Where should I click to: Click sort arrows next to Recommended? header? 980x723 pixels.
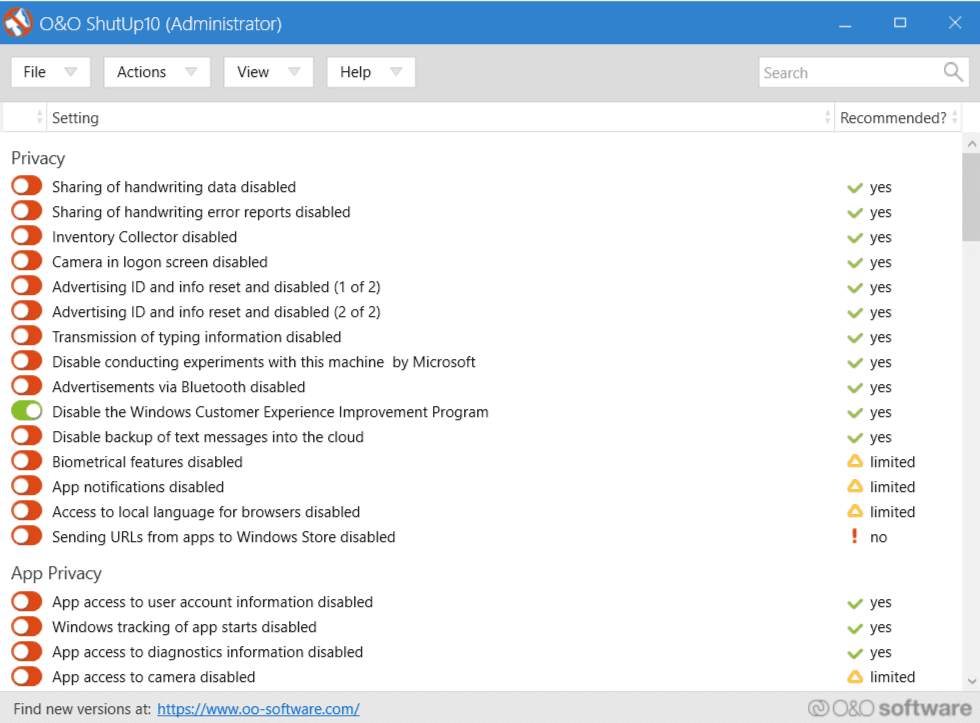pyautogui.click(x=954, y=117)
